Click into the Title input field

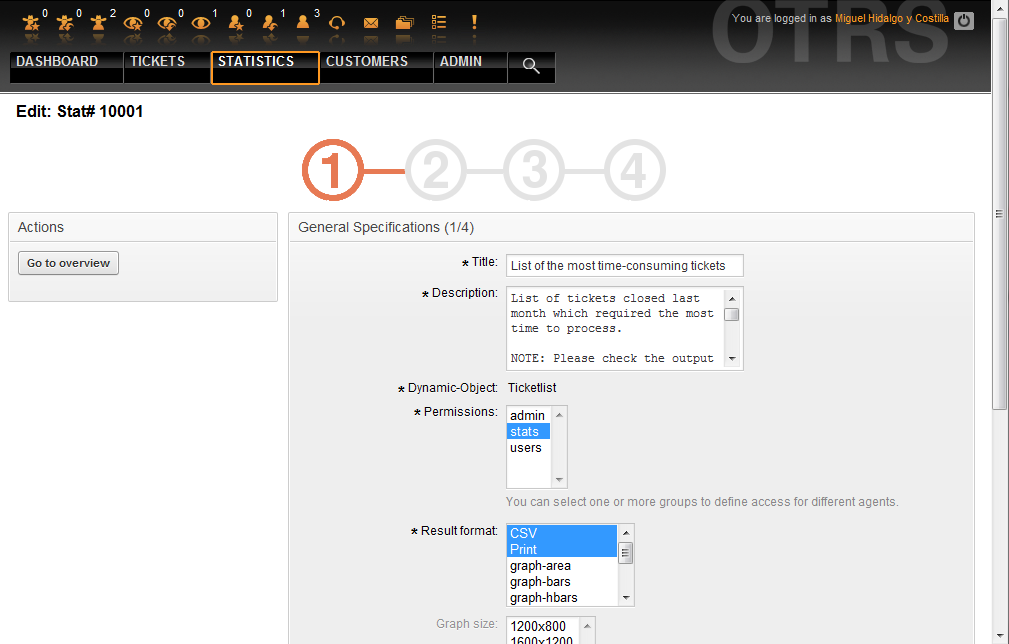click(624, 266)
